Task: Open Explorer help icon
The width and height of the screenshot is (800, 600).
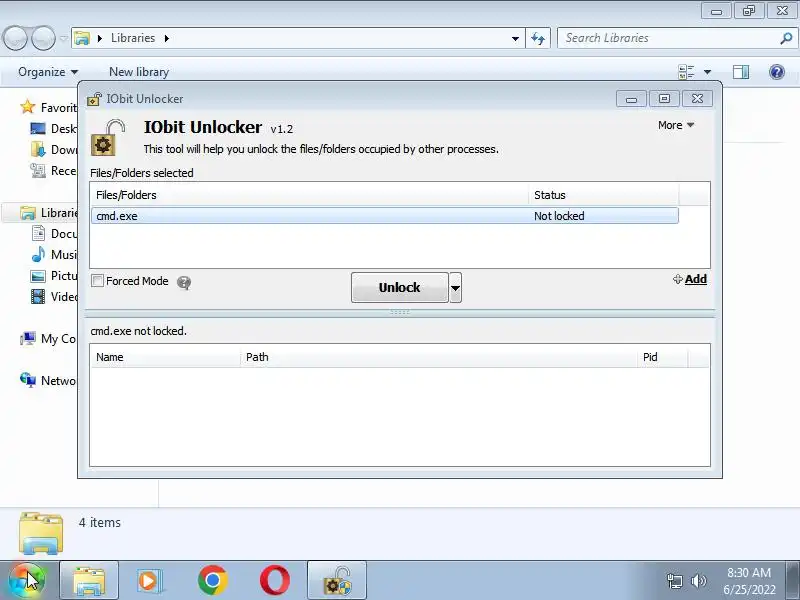Action: click(x=777, y=72)
